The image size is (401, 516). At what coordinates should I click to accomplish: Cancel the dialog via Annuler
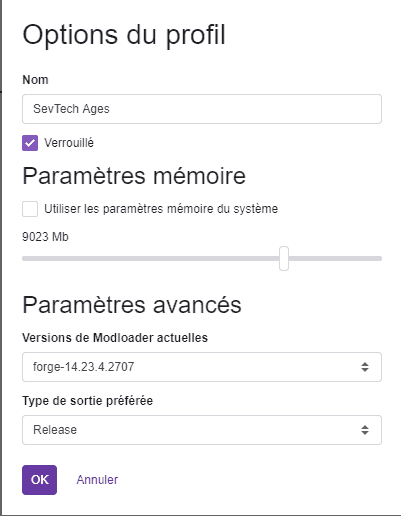coord(97,480)
